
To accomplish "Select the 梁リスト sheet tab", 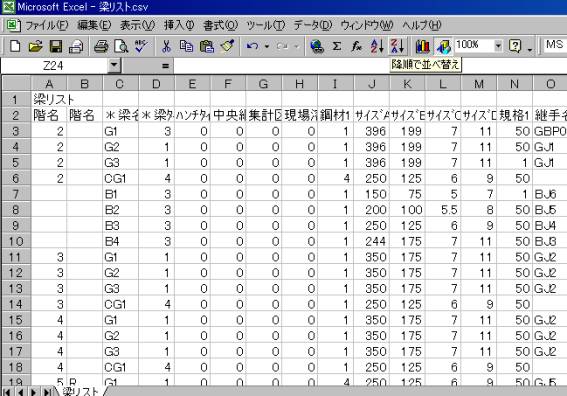I will point(80,391).
